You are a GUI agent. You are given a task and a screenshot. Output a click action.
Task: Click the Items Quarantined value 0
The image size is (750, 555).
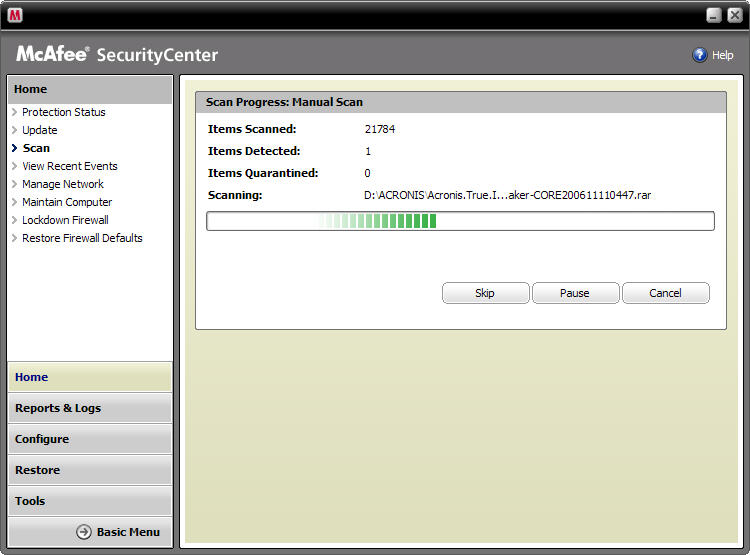pyautogui.click(x=367, y=173)
